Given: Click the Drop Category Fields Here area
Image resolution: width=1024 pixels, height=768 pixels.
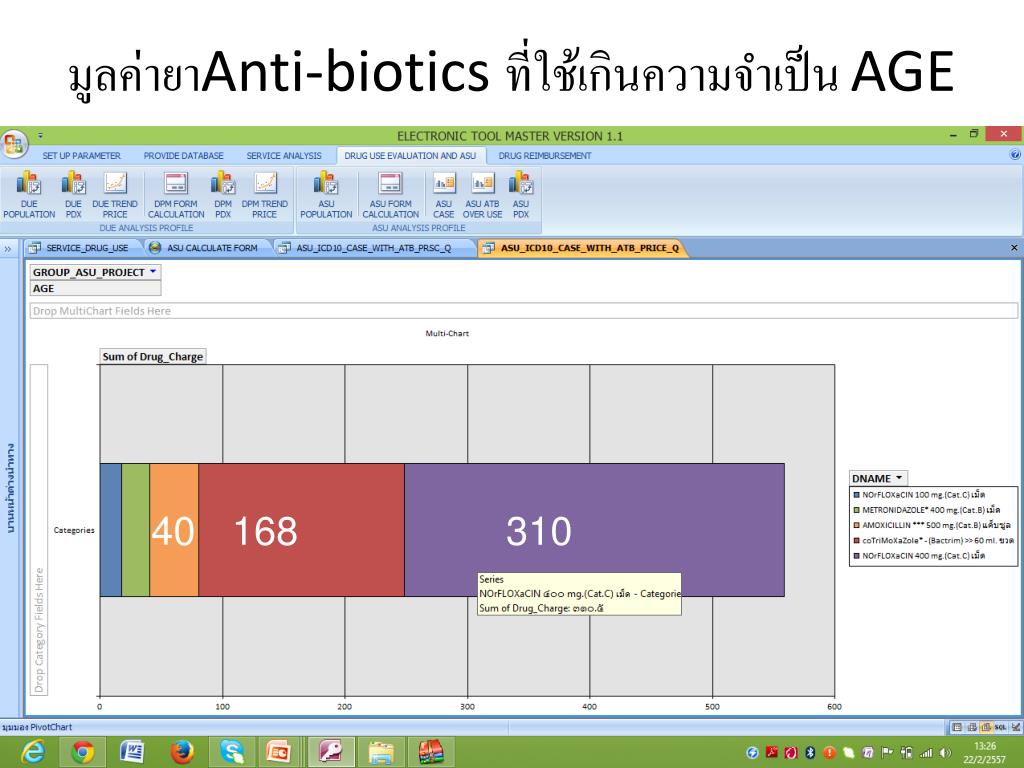Looking at the screenshot, I should click(39, 530).
